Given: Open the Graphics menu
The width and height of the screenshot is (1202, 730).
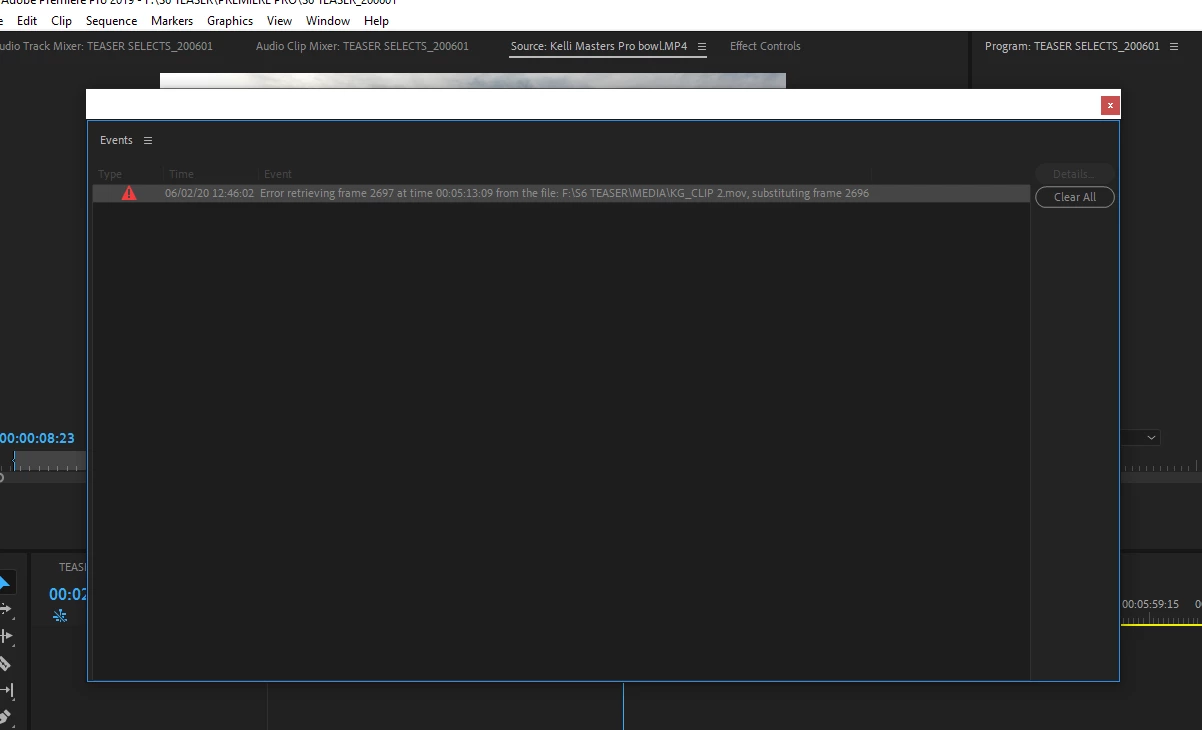Looking at the screenshot, I should coord(230,20).
